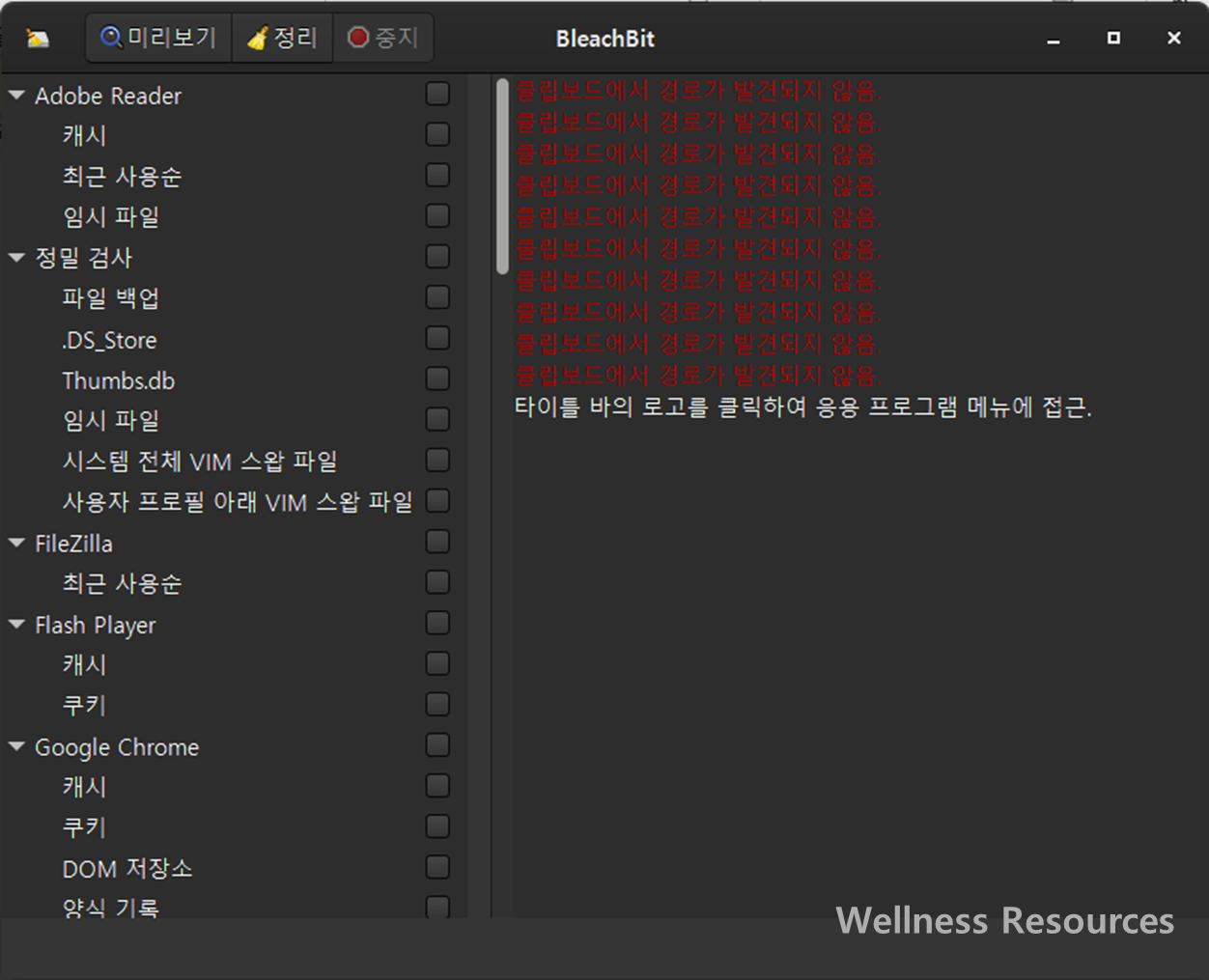This screenshot has width=1209, height=980.
Task: Select the FileZilla tree row
Action: [73, 544]
